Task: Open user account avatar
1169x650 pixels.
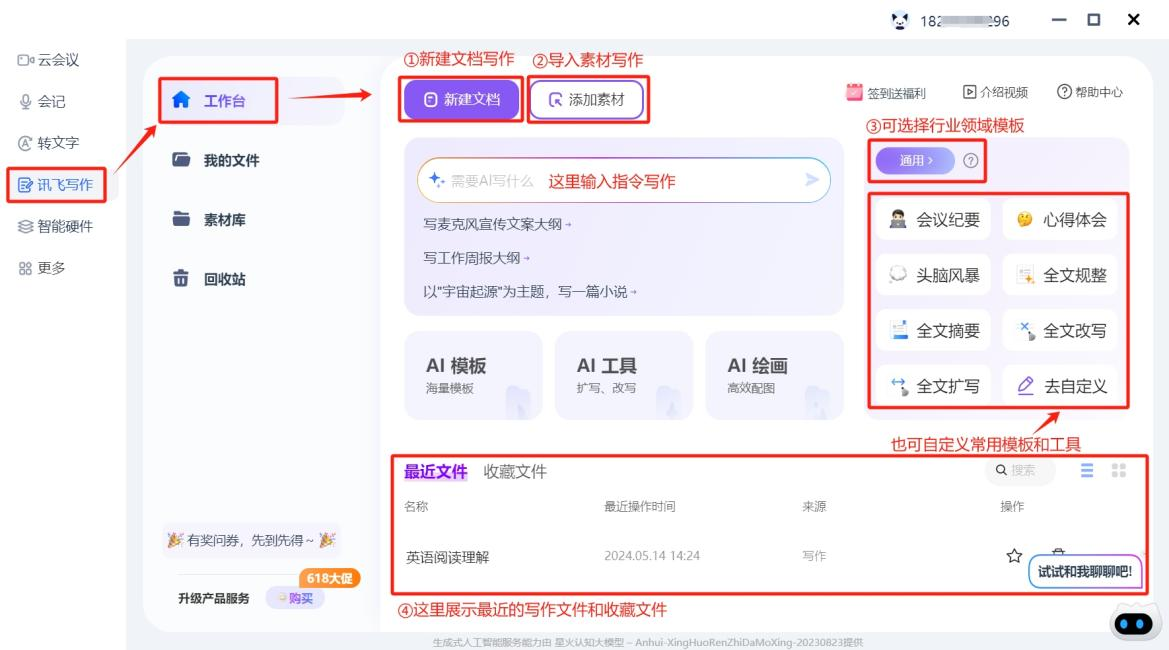Action: coord(900,21)
